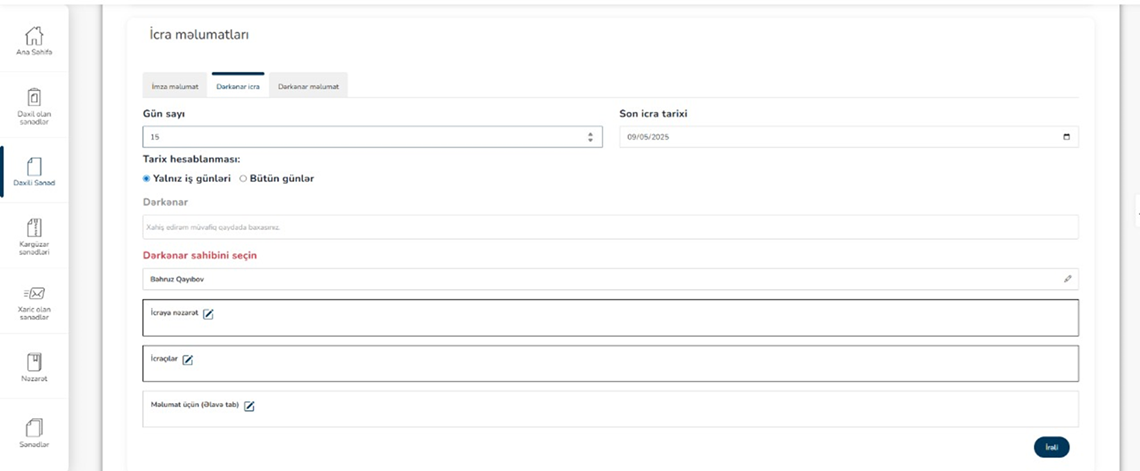
Task: Click edit icon next to İcraçılar
Action: click(188, 360)
